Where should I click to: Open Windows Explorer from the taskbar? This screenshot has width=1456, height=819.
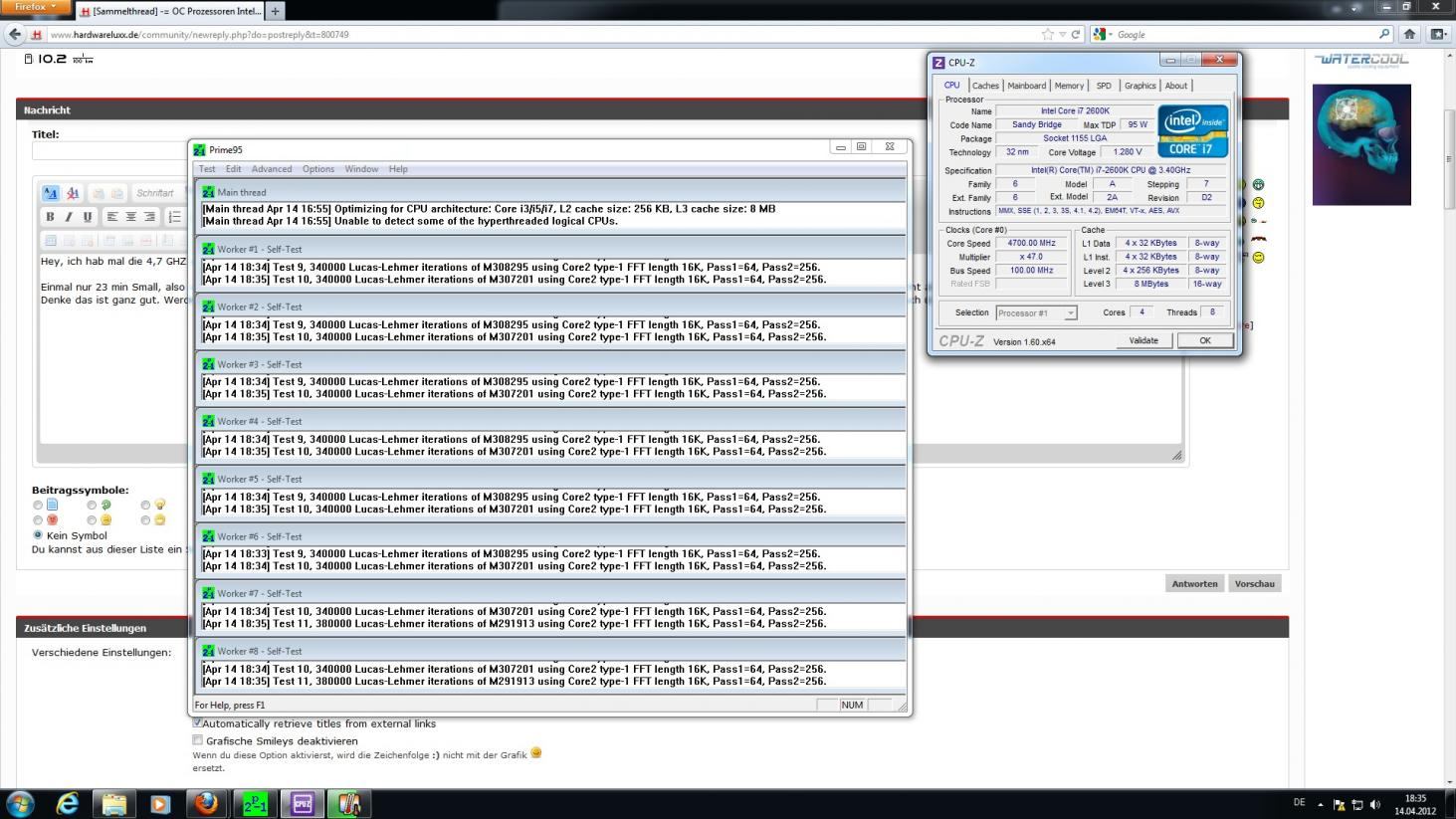[x=113, y=803]
